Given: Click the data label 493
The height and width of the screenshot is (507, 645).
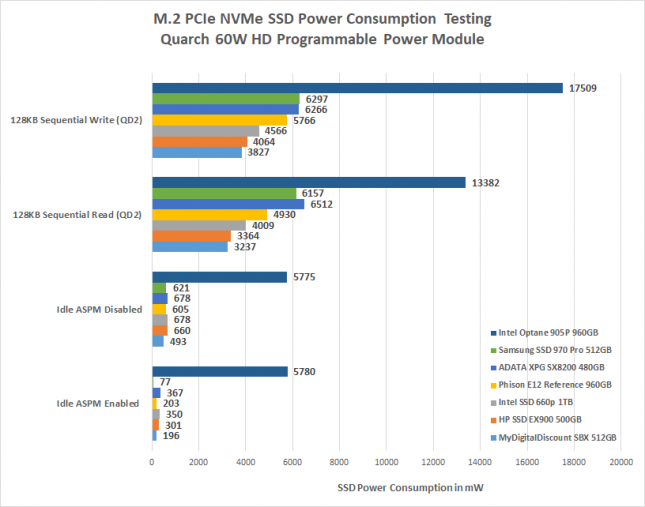Looking at the screenshot, I should click(178, 342).
